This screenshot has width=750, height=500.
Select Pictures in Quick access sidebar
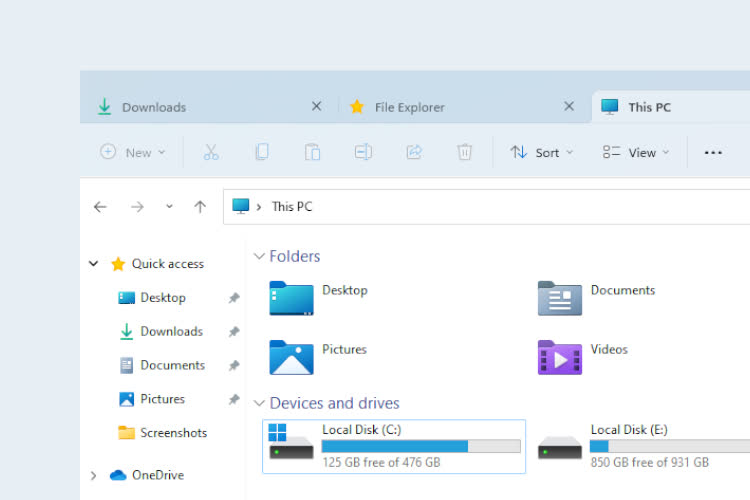coord(162,399)
